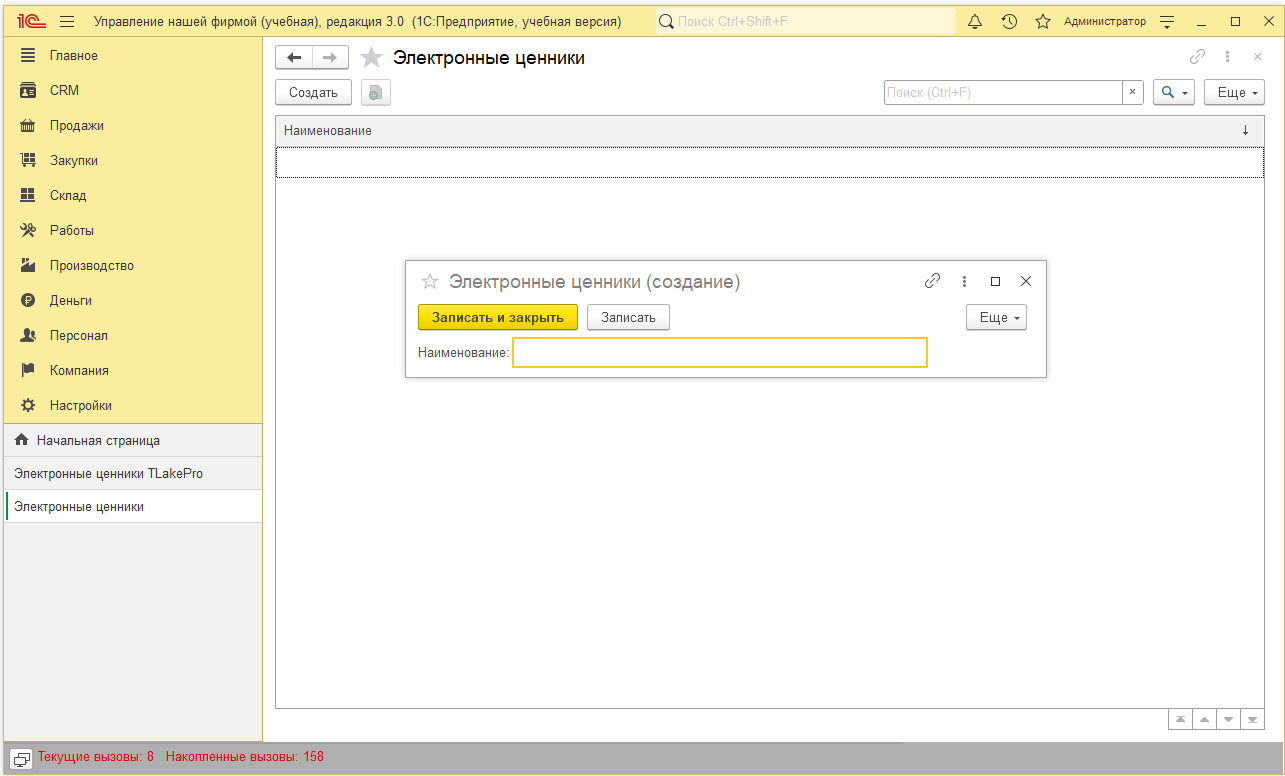This screenshot has width=1285, height=776.
Task: Open the Склад section
Action: pos(68,196)
